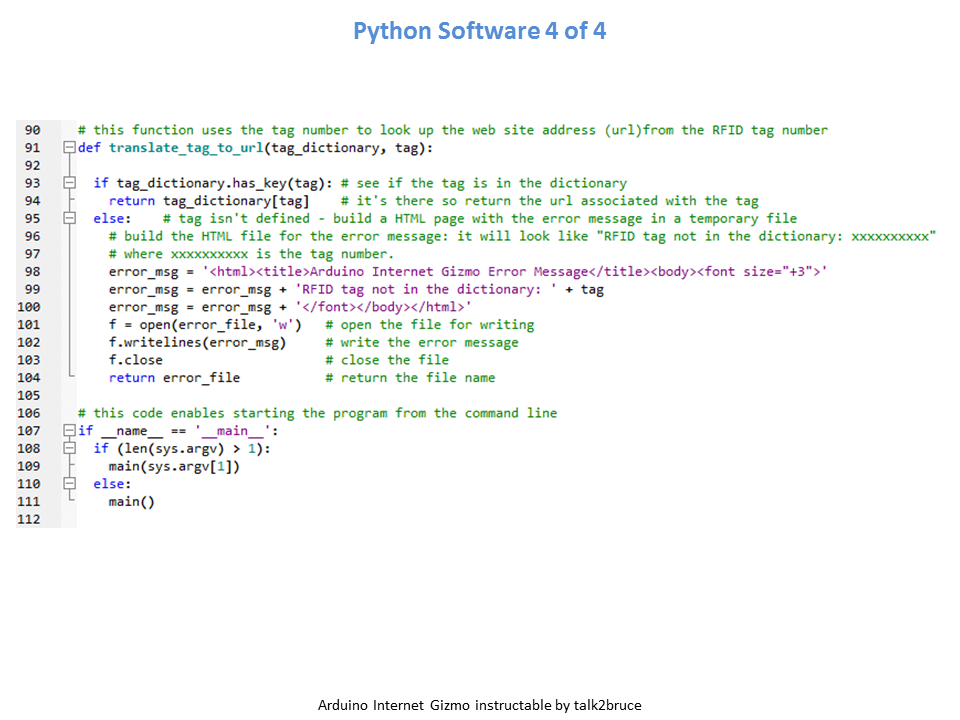Click line number 90 in gutter
960x720 pixels.
(x=32, y=130)
